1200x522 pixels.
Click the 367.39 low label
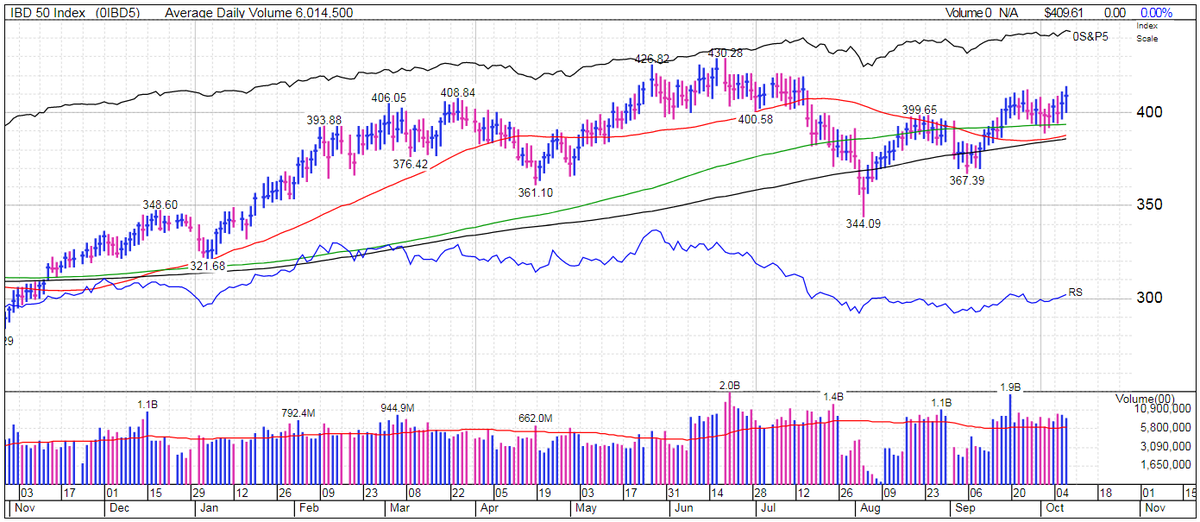click(967, 181)
